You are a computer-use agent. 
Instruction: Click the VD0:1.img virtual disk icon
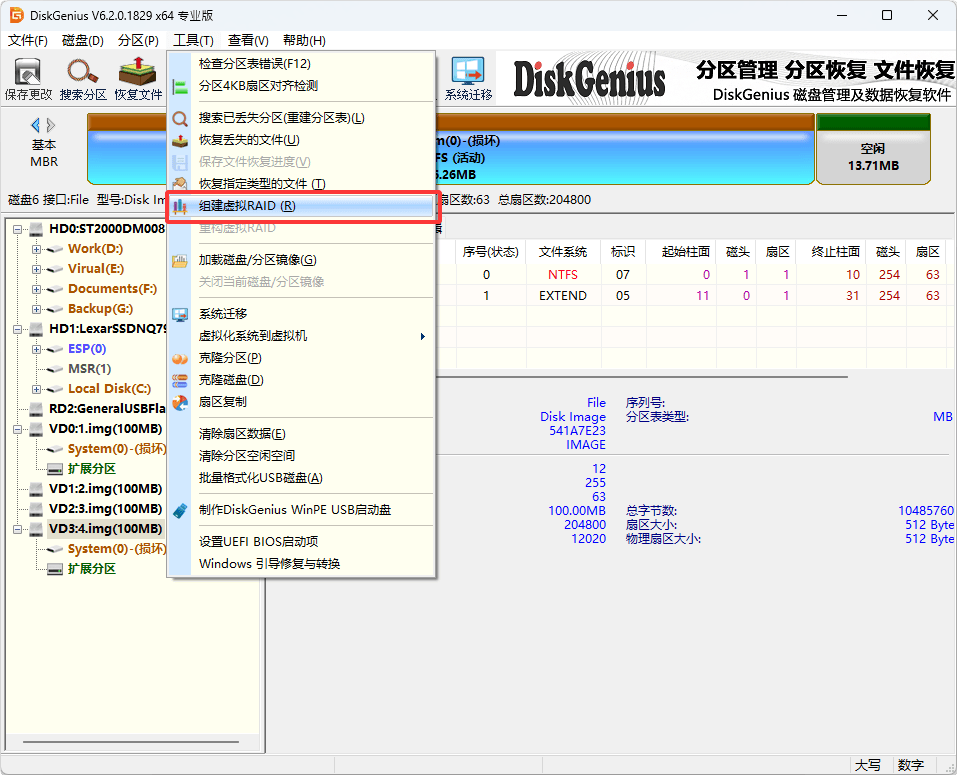click(x=37, y=429)
